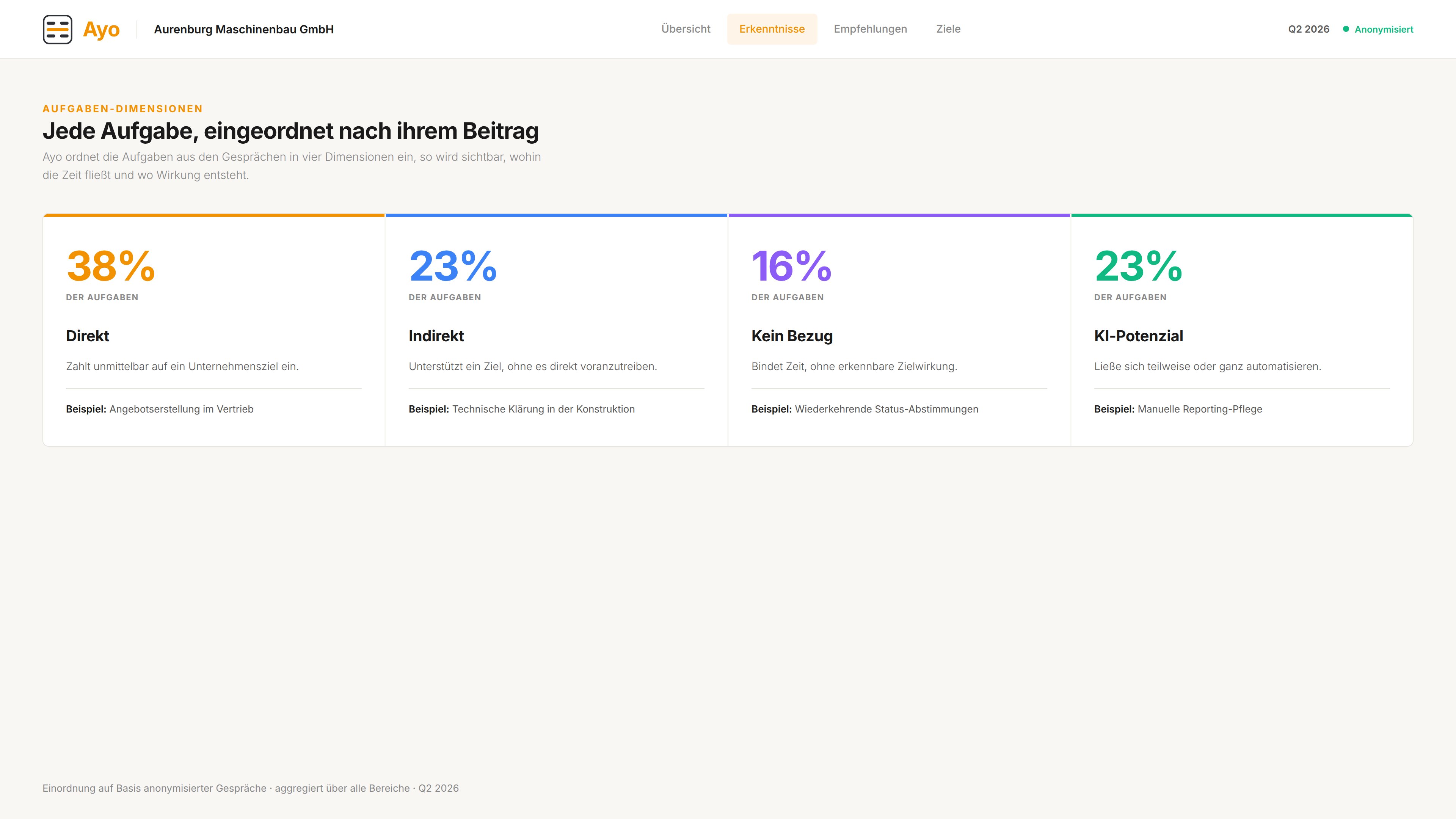Click the heading 'Jede Aufgabe, eingeordnet nach ihrem Beitrag'
Viewport: 1456px width, 819px height.
pos(290,130)
